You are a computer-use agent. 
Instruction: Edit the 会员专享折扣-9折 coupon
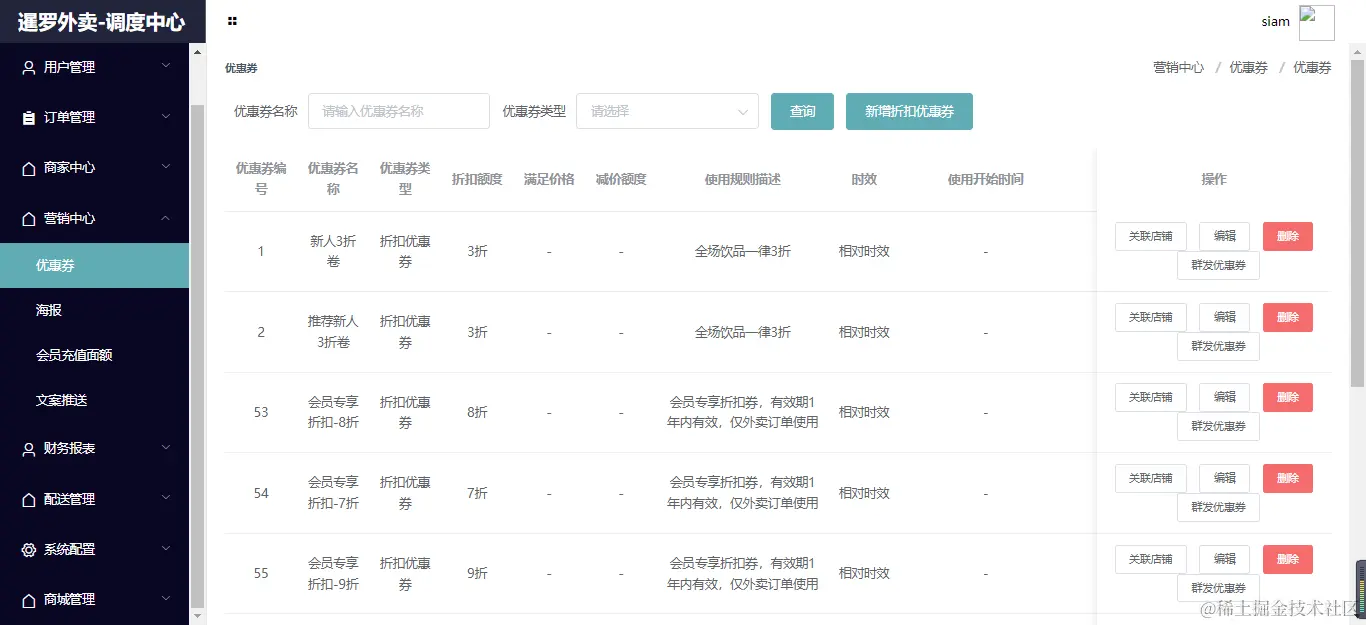1224,559
